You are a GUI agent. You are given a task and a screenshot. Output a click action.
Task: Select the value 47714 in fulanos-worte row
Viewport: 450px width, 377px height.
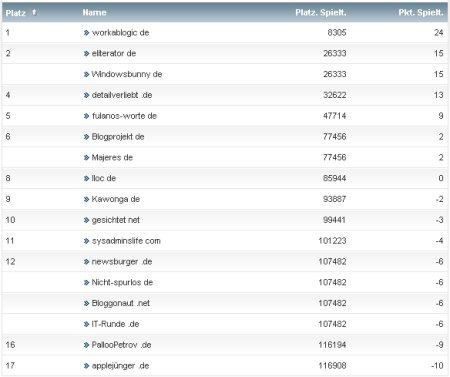335,116
